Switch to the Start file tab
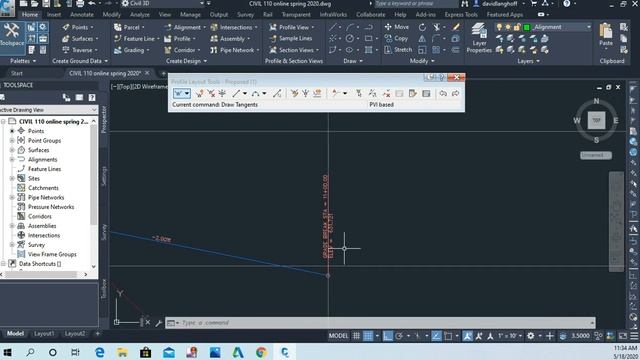The image size is (640, 360). [17, 73]
